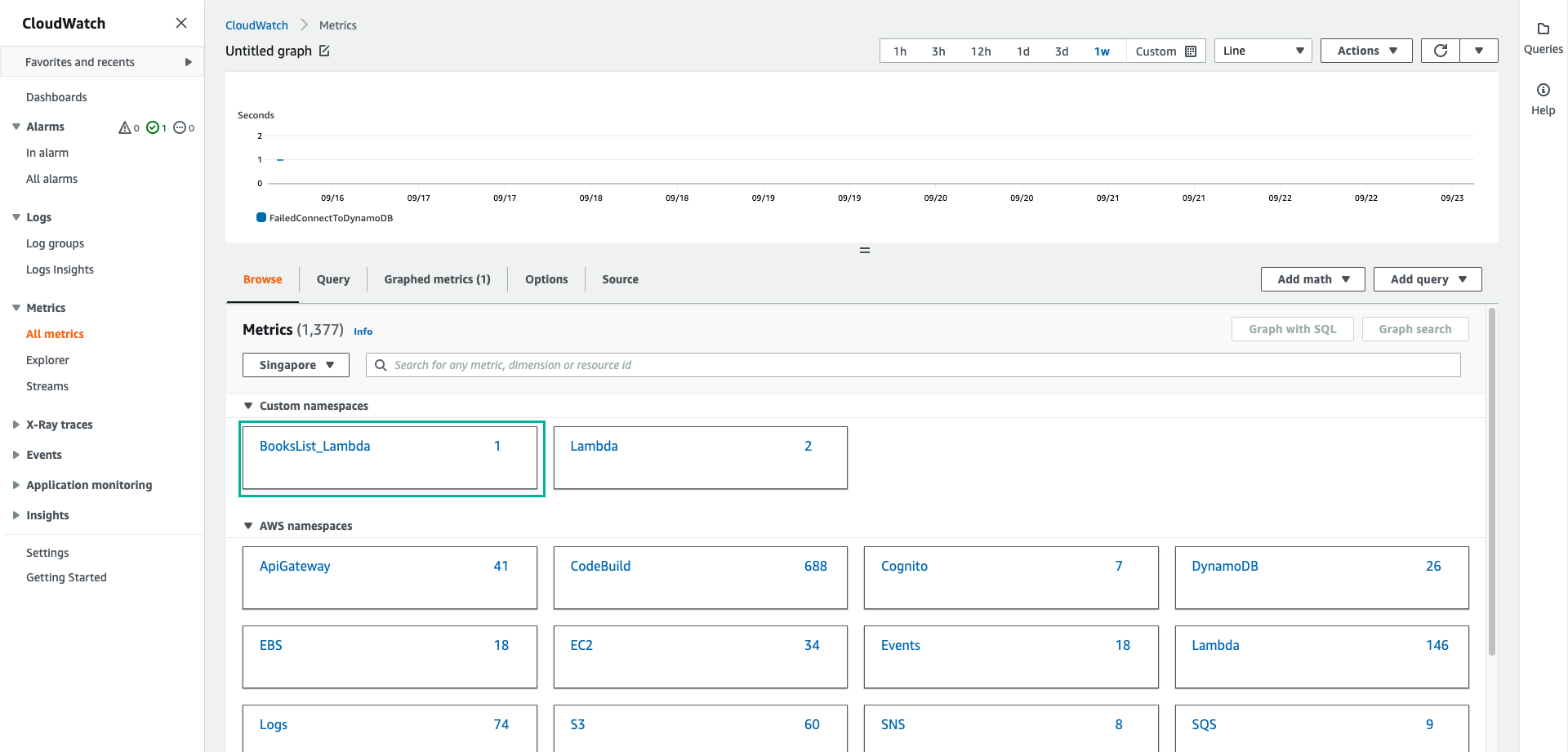Open the BooksList_Lambda custom namespace
The width and height of the screenshot is (1568, 752).
pos(390,458)
